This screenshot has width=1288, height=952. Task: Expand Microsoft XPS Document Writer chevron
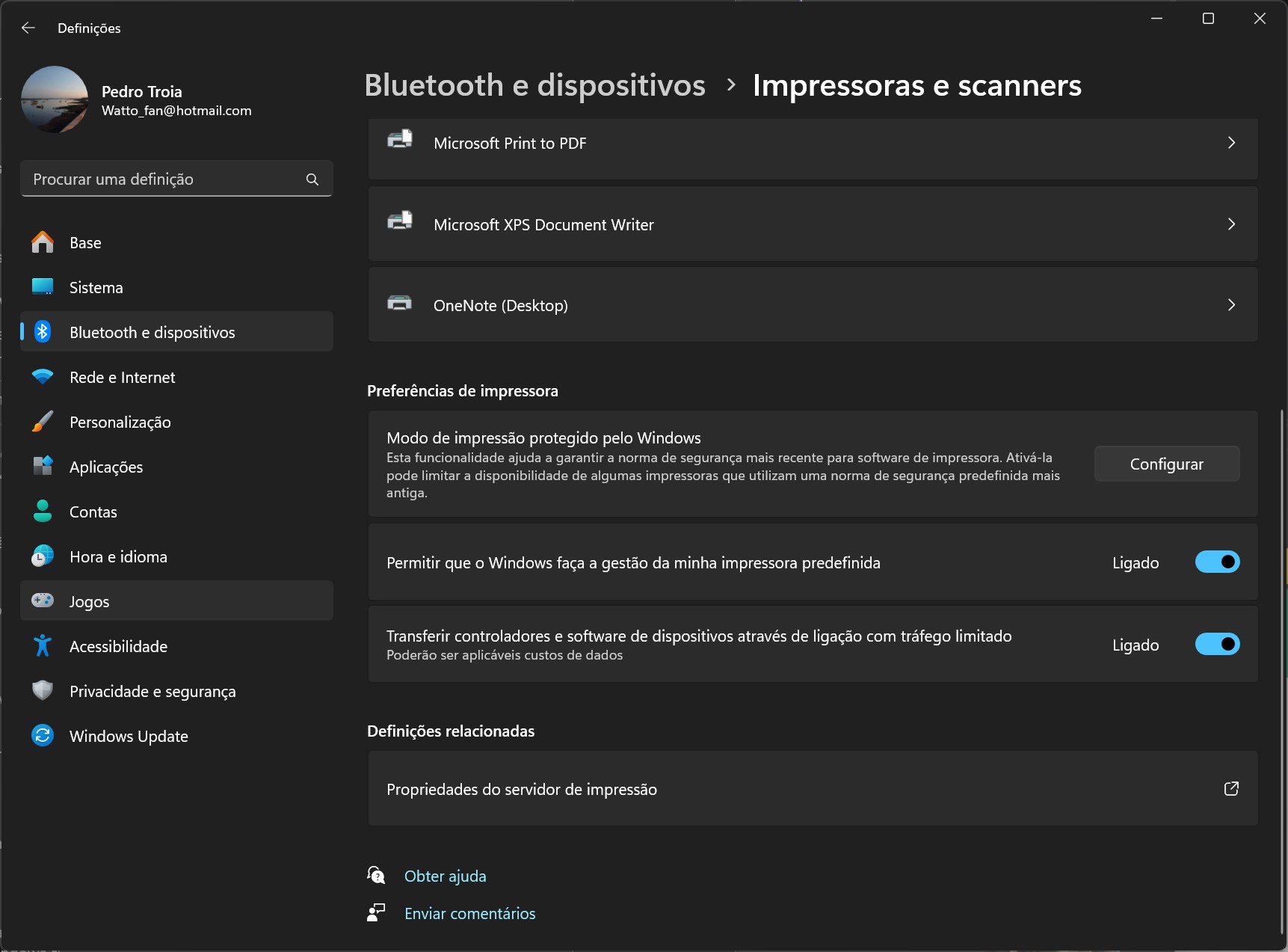1231,224
